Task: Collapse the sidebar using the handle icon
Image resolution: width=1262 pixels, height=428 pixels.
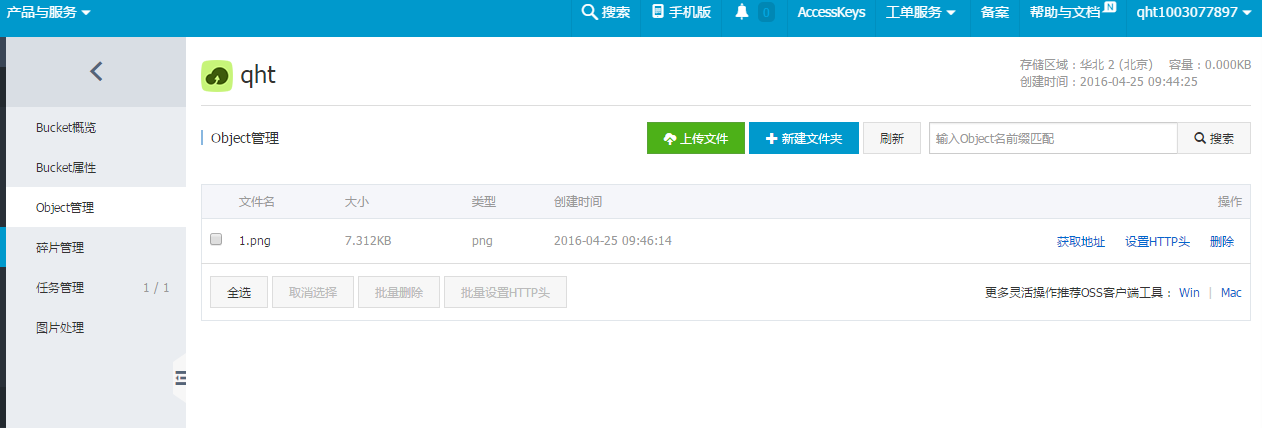Action: [x=181, y=377]
